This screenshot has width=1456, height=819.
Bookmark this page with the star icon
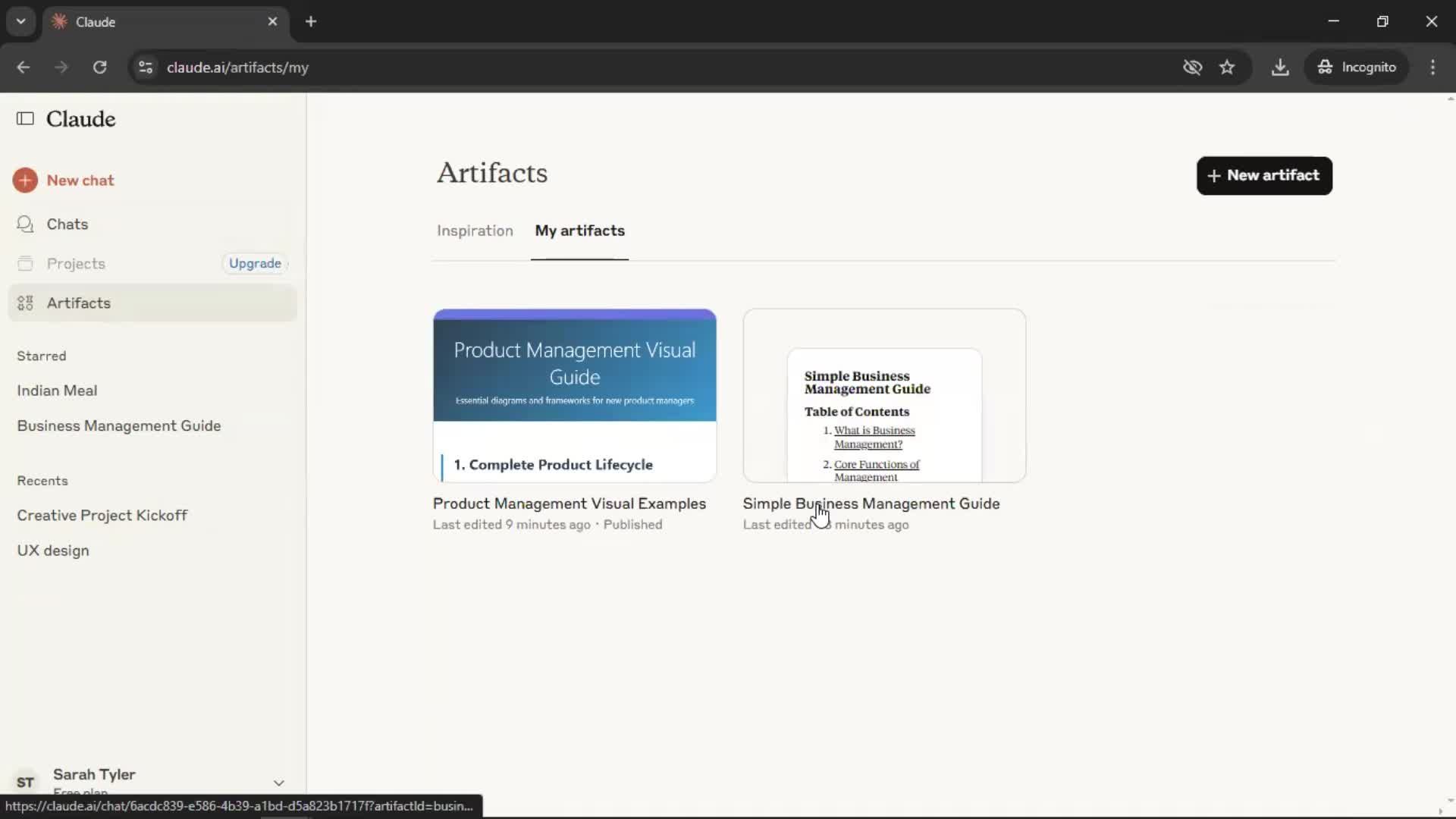click(x=1227, y=67)
